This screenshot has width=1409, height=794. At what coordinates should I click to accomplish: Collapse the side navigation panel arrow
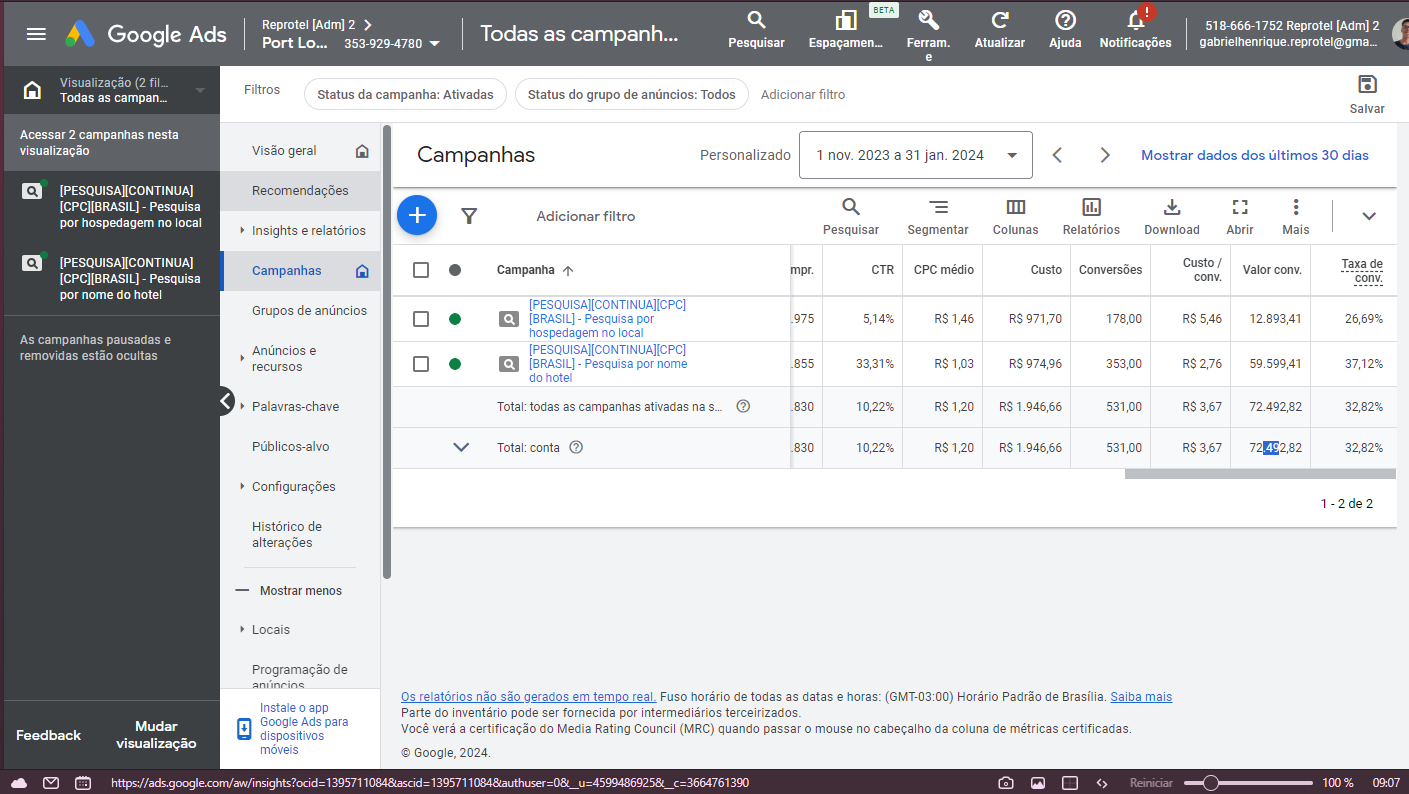coord(226,401)
